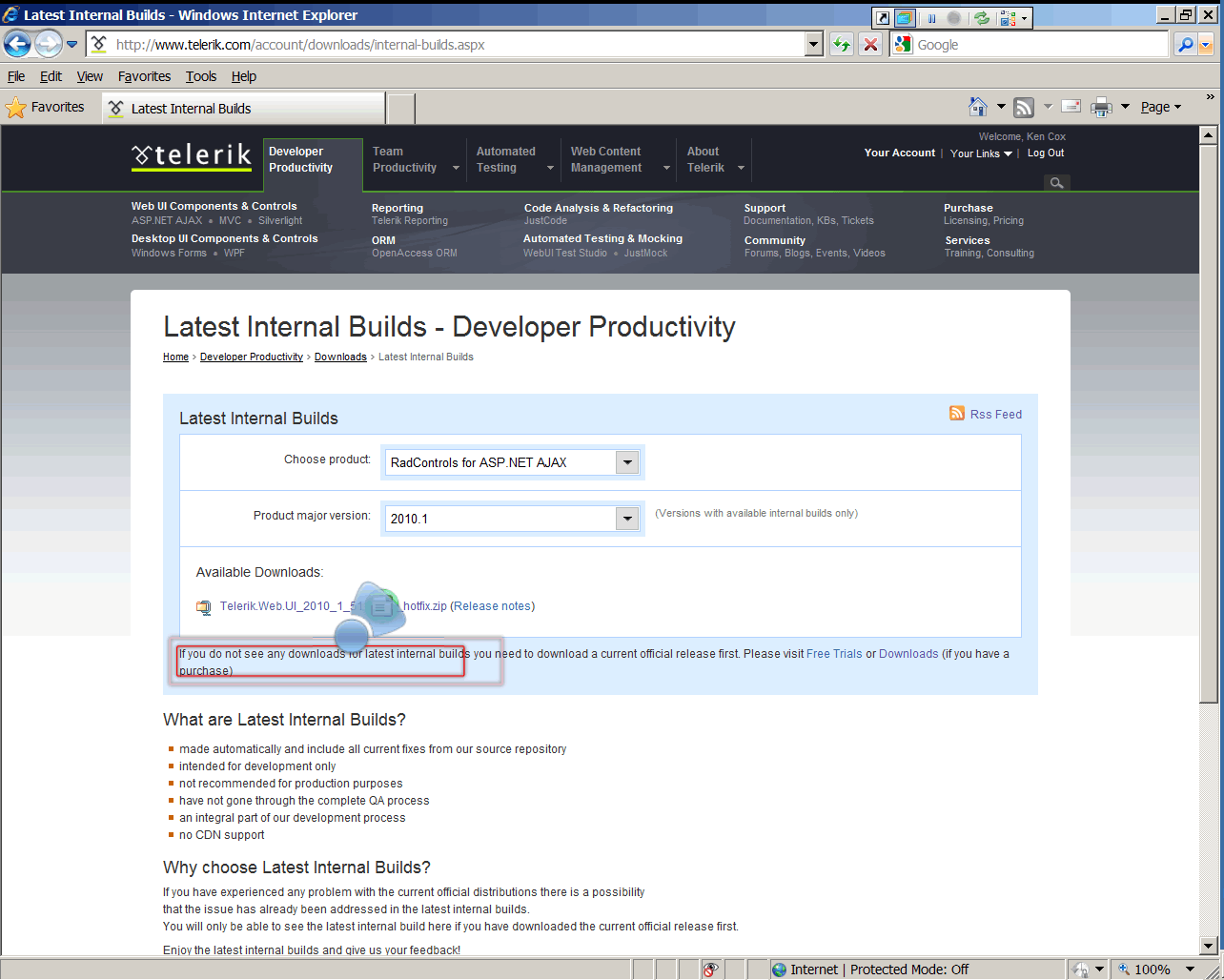Open the Web UI Components & Controls link
Screen dimensions: 1224x980
[x=214, y=206]
